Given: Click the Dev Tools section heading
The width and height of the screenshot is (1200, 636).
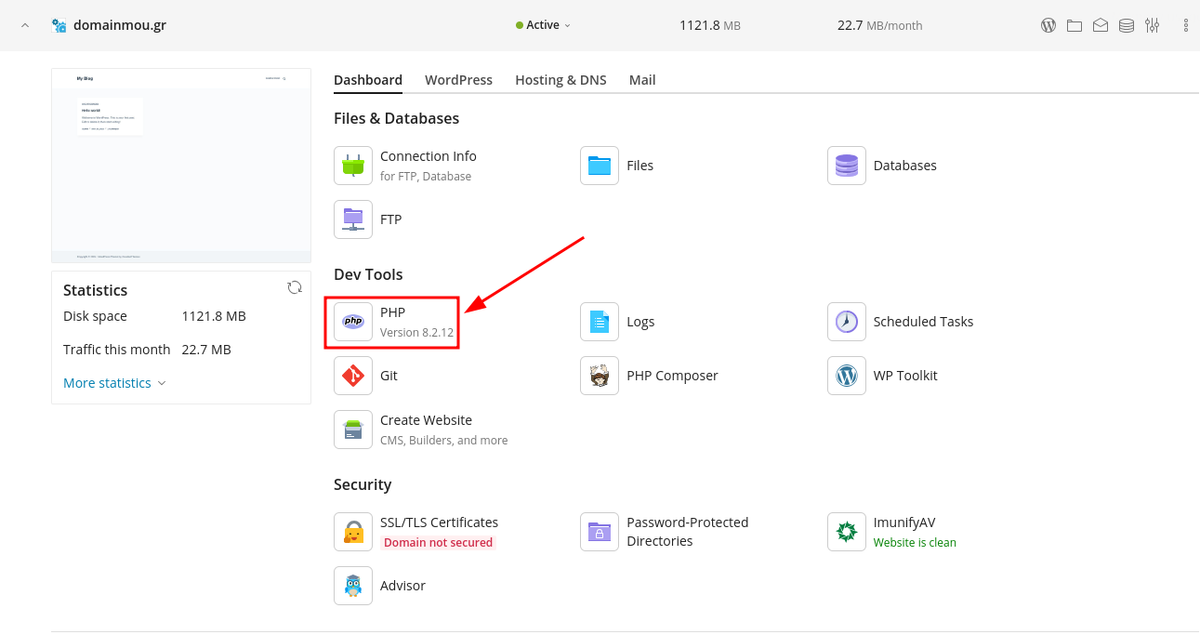Looking at the screenshot, I should coord(369,274).
